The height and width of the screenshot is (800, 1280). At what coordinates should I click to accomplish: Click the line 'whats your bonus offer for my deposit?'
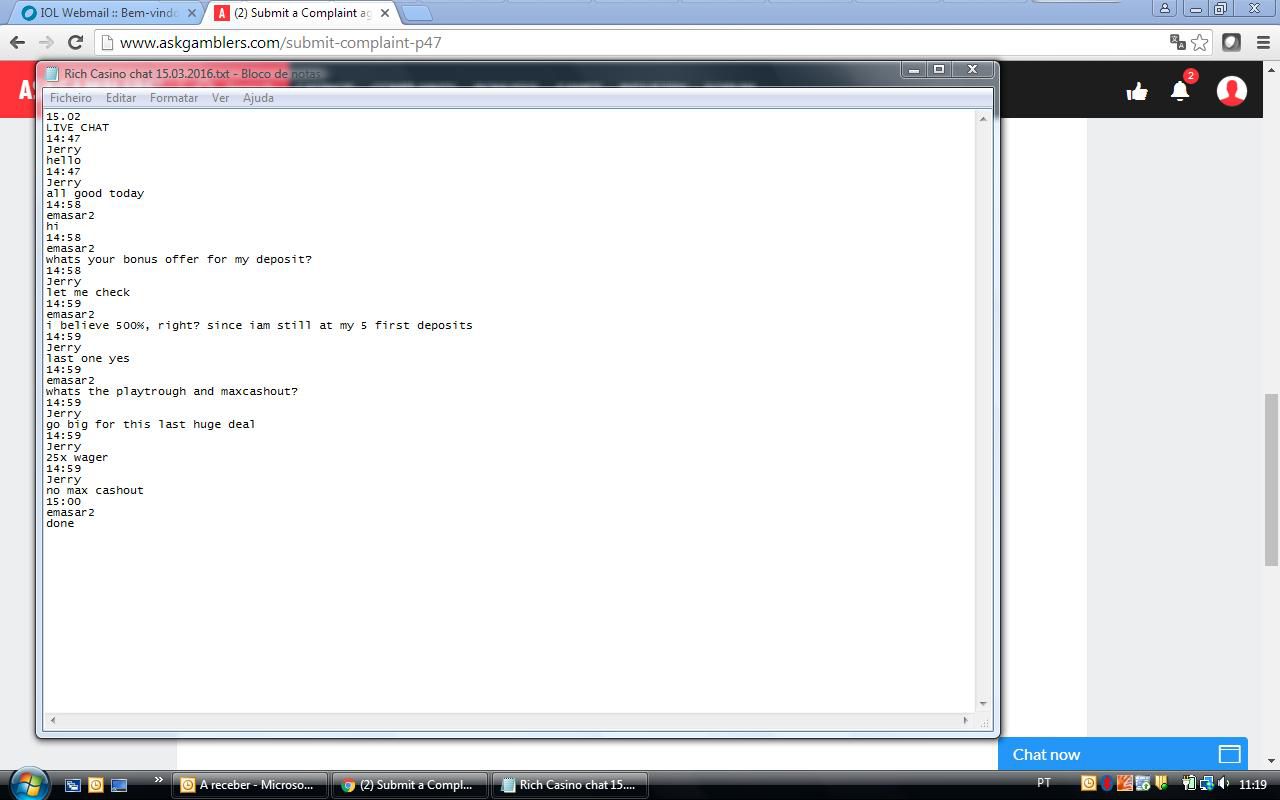pyautogui.click(x=179, y=259)
